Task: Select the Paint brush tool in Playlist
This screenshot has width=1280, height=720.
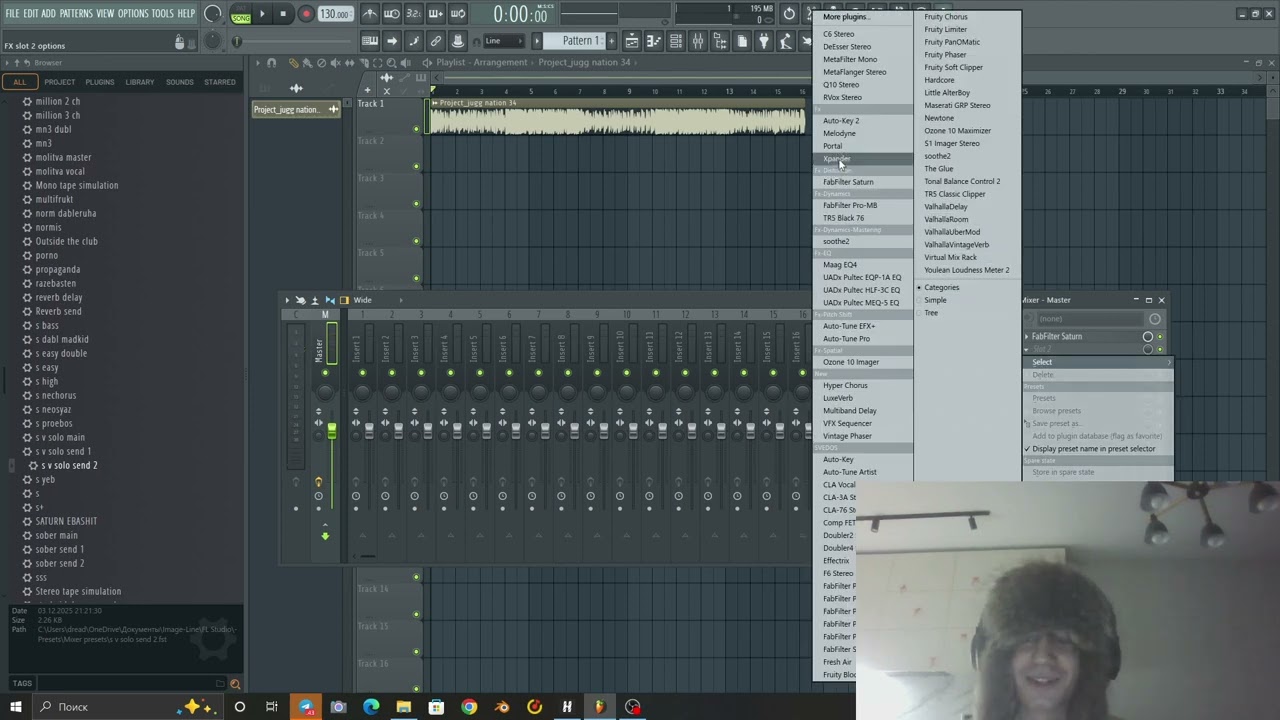Action: (309, 62)
